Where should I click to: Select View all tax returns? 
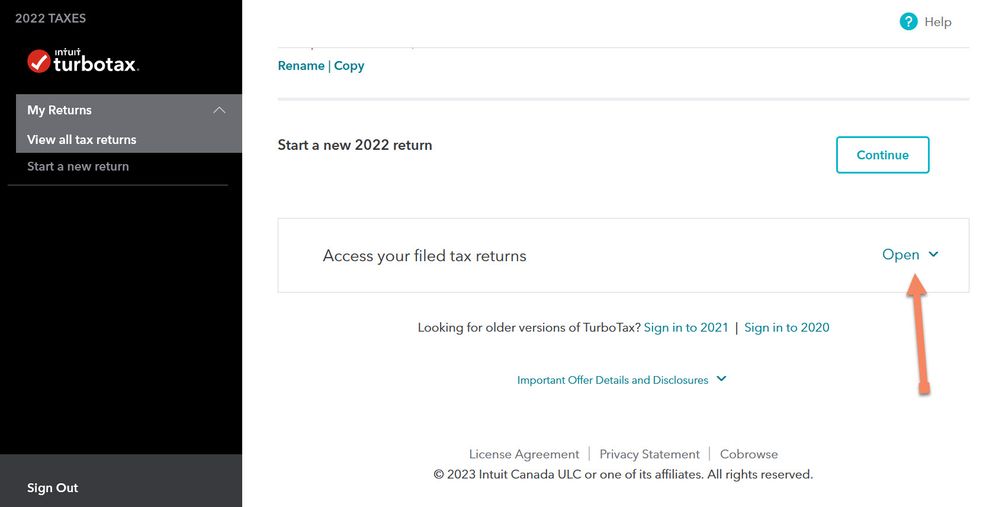[82, 139]
